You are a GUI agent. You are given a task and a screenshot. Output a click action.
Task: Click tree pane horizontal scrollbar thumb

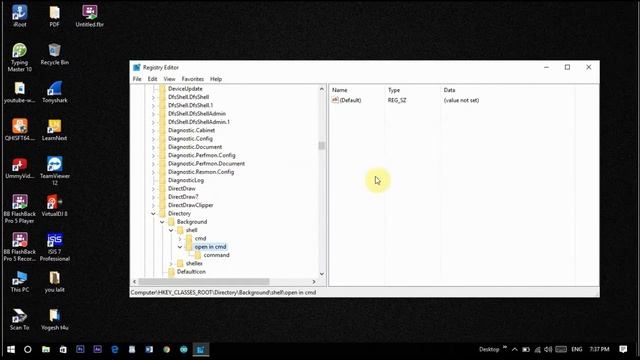[x=204, y=282]
